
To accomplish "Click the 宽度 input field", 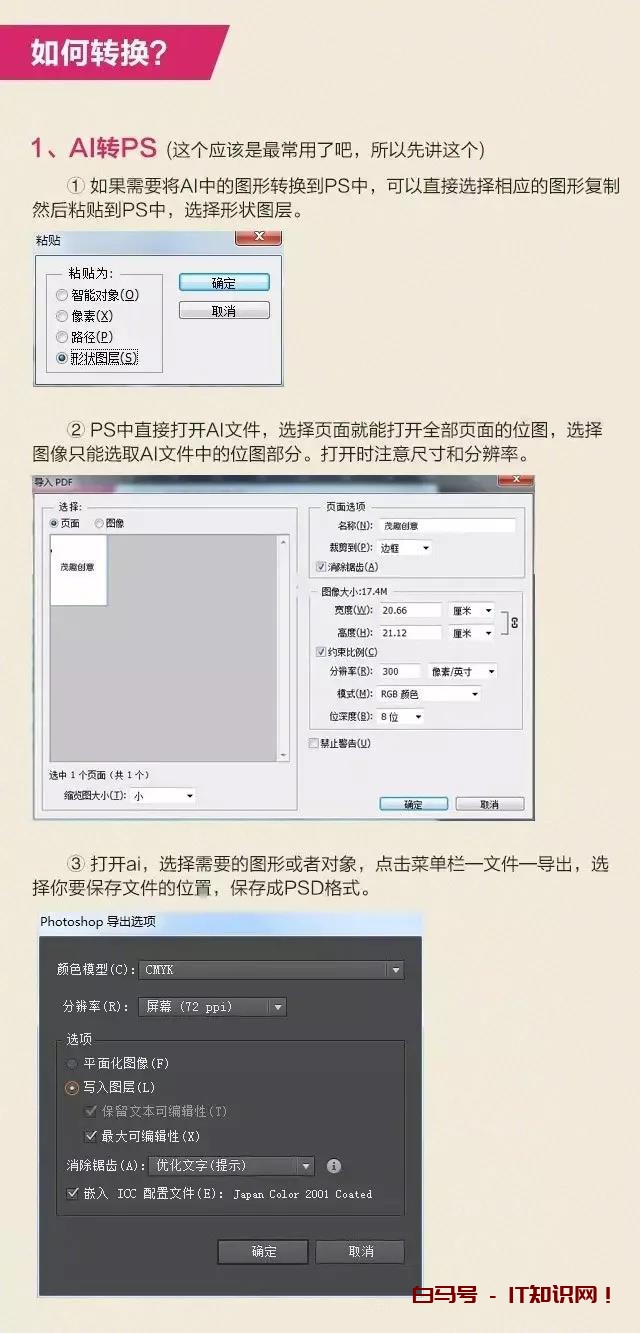I will pyautogui.click(x=410, y=610).
